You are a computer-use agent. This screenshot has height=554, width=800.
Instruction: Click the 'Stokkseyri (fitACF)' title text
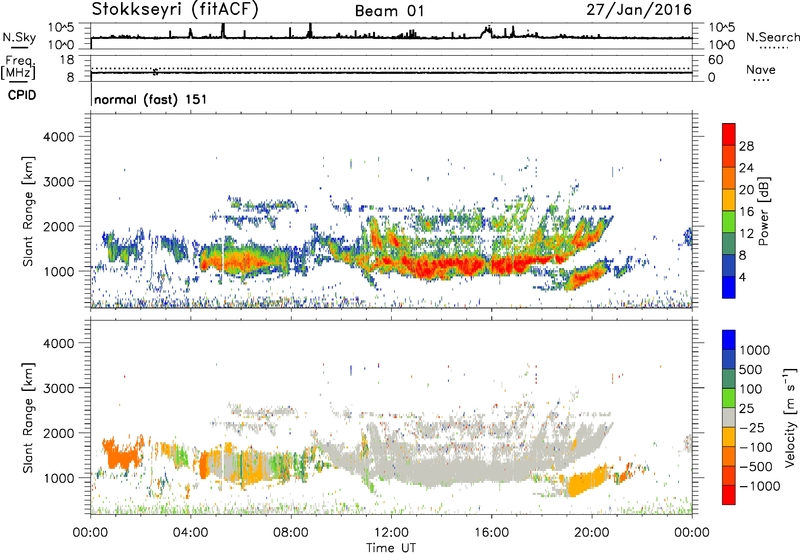[175, 10]
